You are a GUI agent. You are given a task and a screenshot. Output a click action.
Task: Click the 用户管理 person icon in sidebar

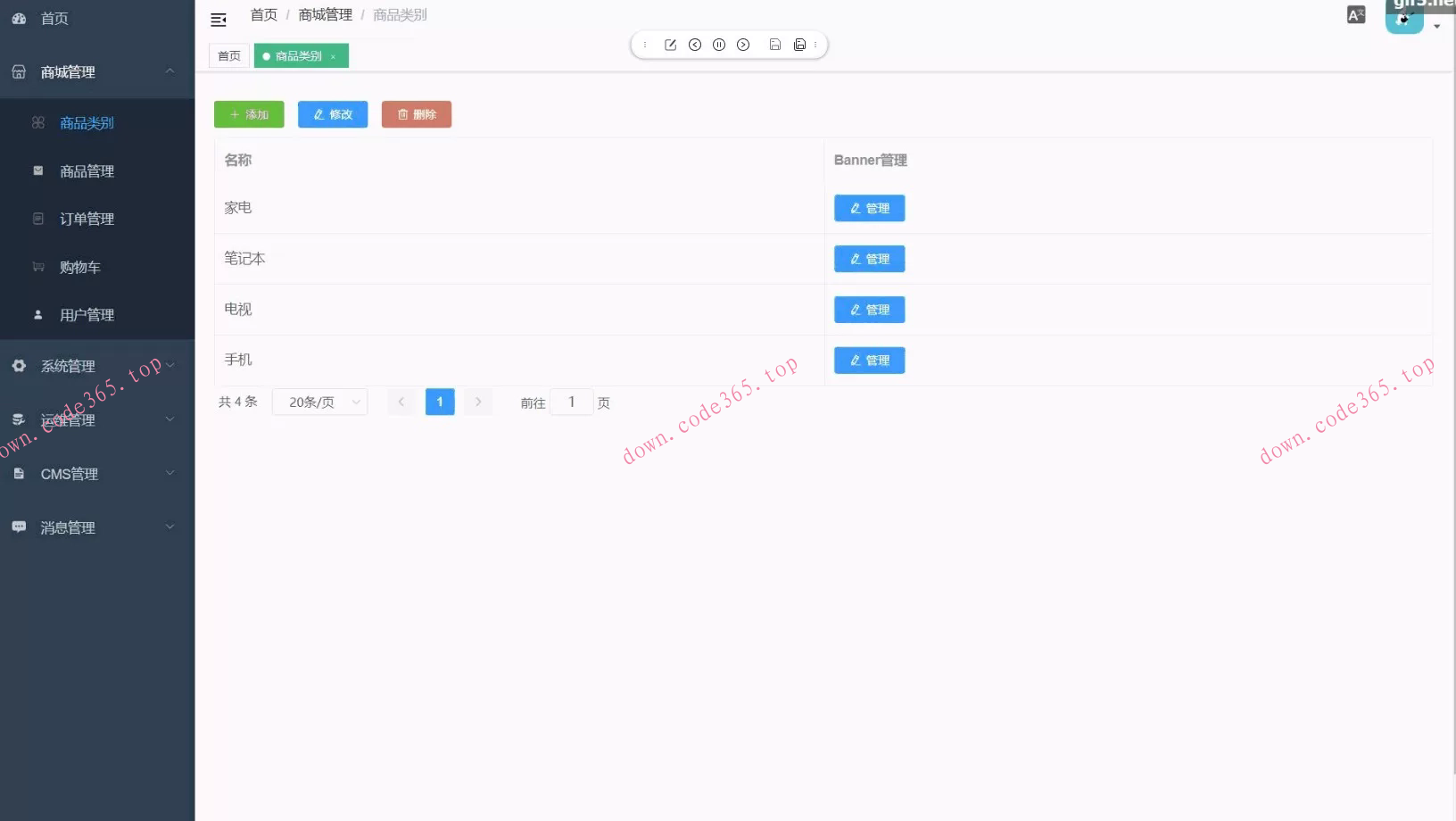(x=38, y=314)
